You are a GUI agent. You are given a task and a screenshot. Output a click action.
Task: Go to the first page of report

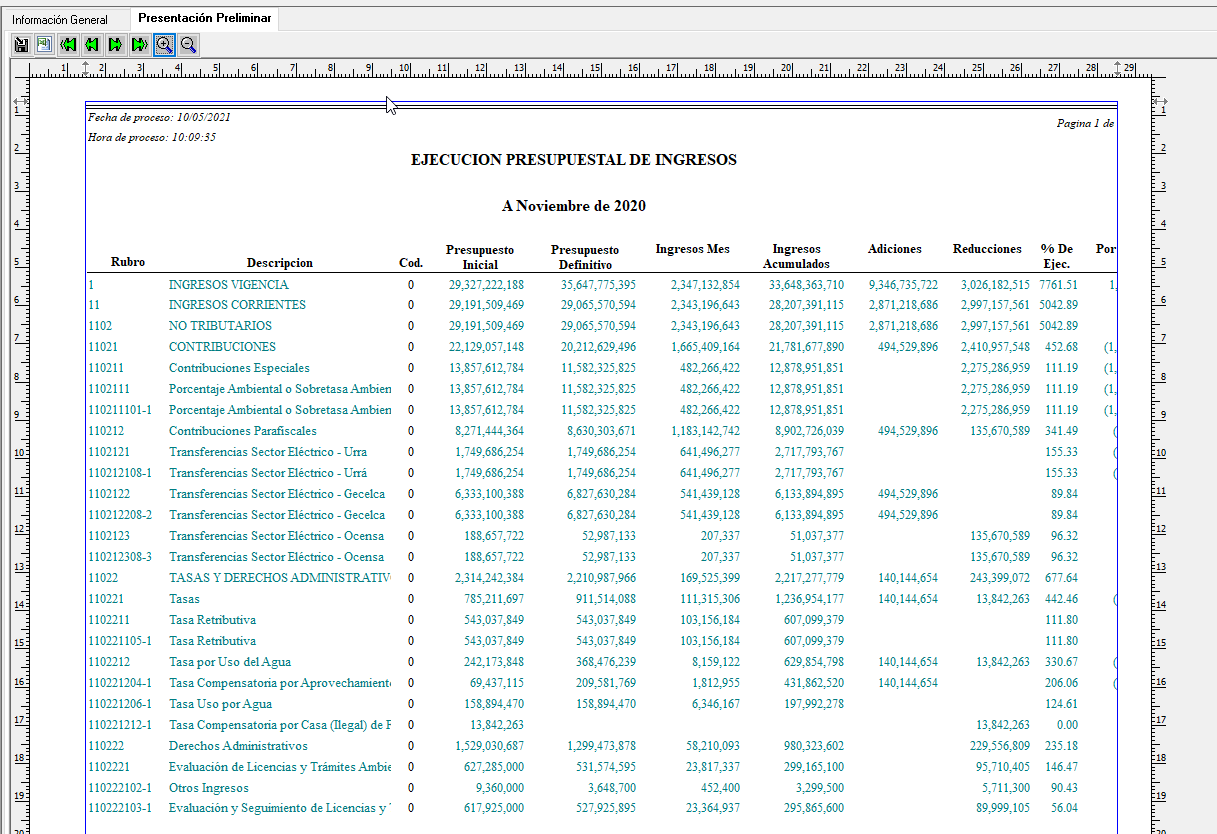pos(68,44)
